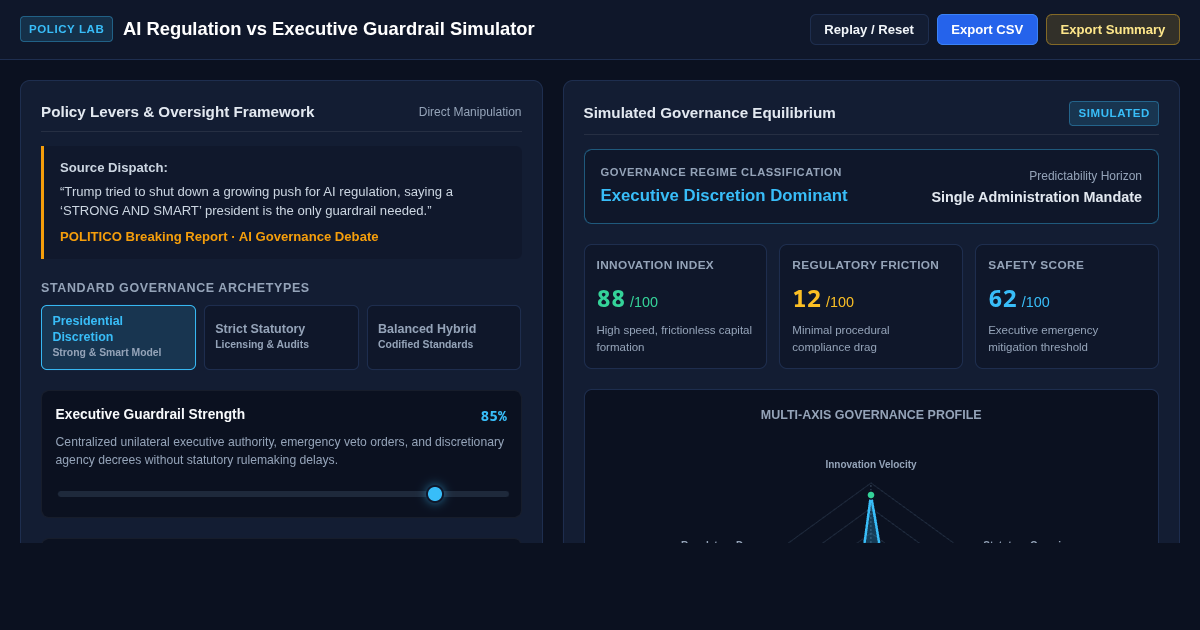Click the Predictability Horizon label

[1085, 176]
